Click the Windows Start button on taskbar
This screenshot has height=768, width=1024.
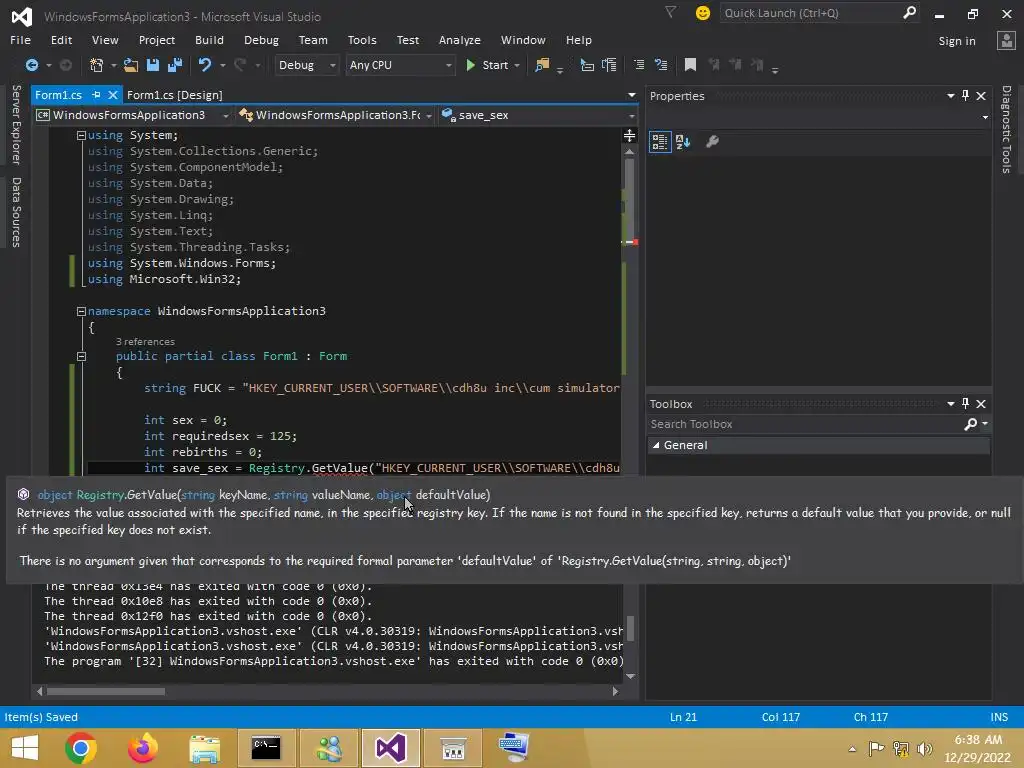pyautogui.click(x=25, y=748)
